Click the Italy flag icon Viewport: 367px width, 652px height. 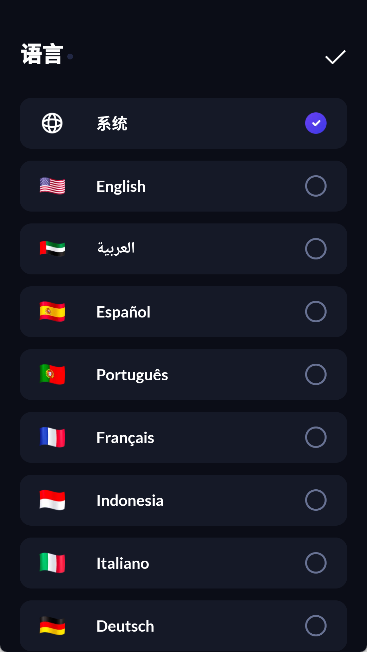[x=52, y=563]
